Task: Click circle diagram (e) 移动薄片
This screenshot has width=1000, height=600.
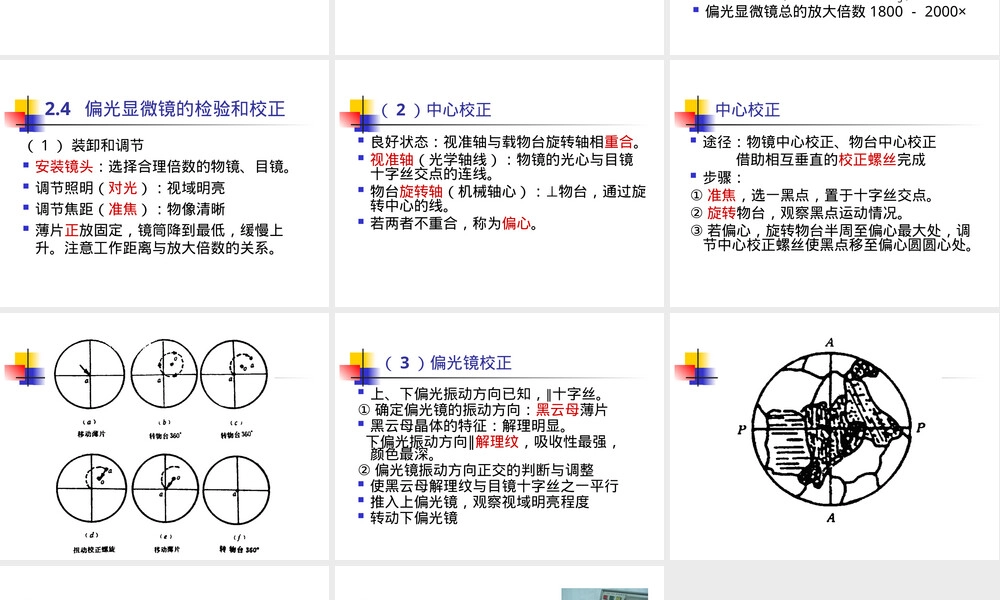Action: tap(166, 489)
